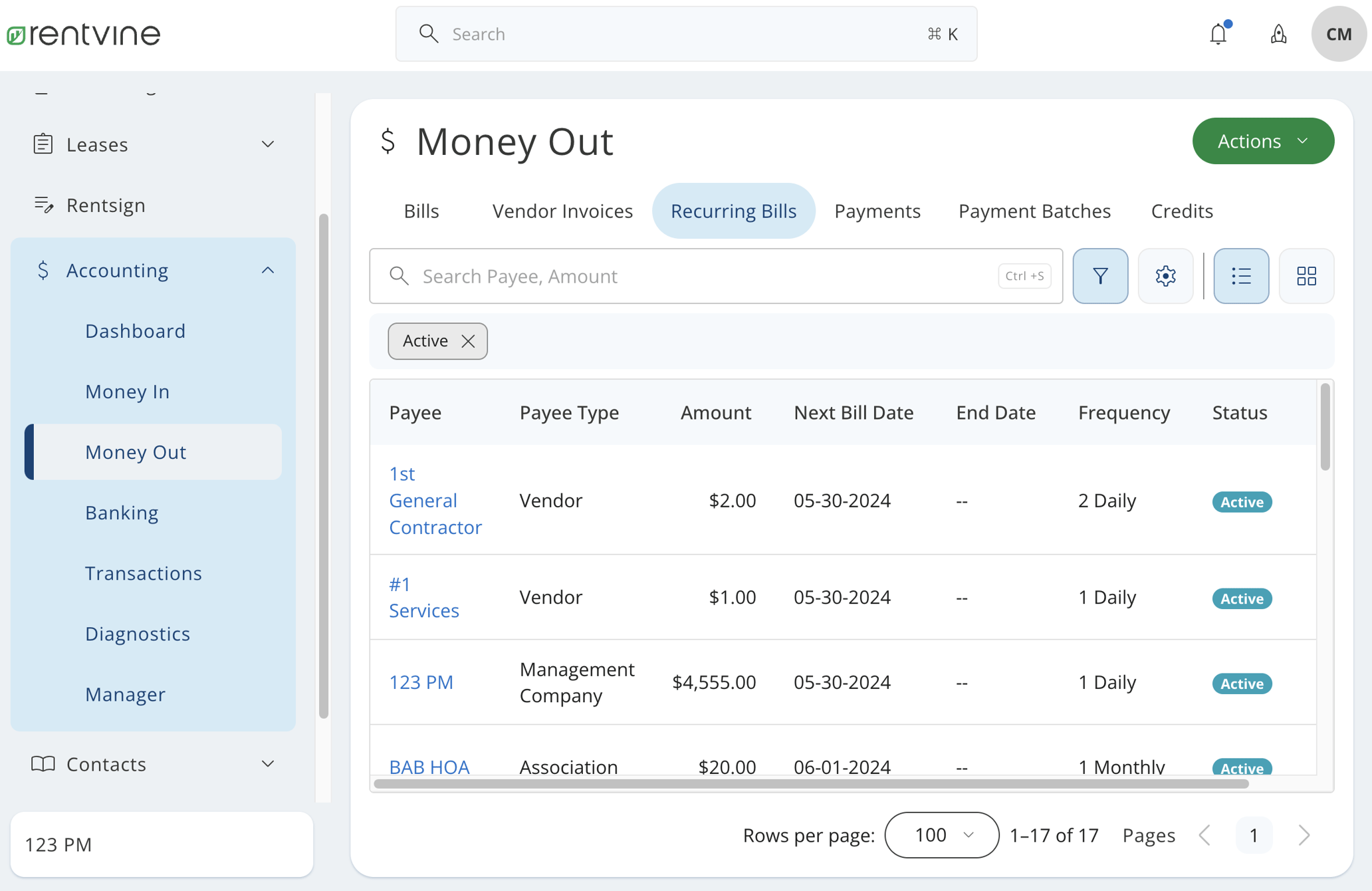The image size is (1372, 891).
Task: Open the CM profile avatar
Action: (x=1338, y=33)
